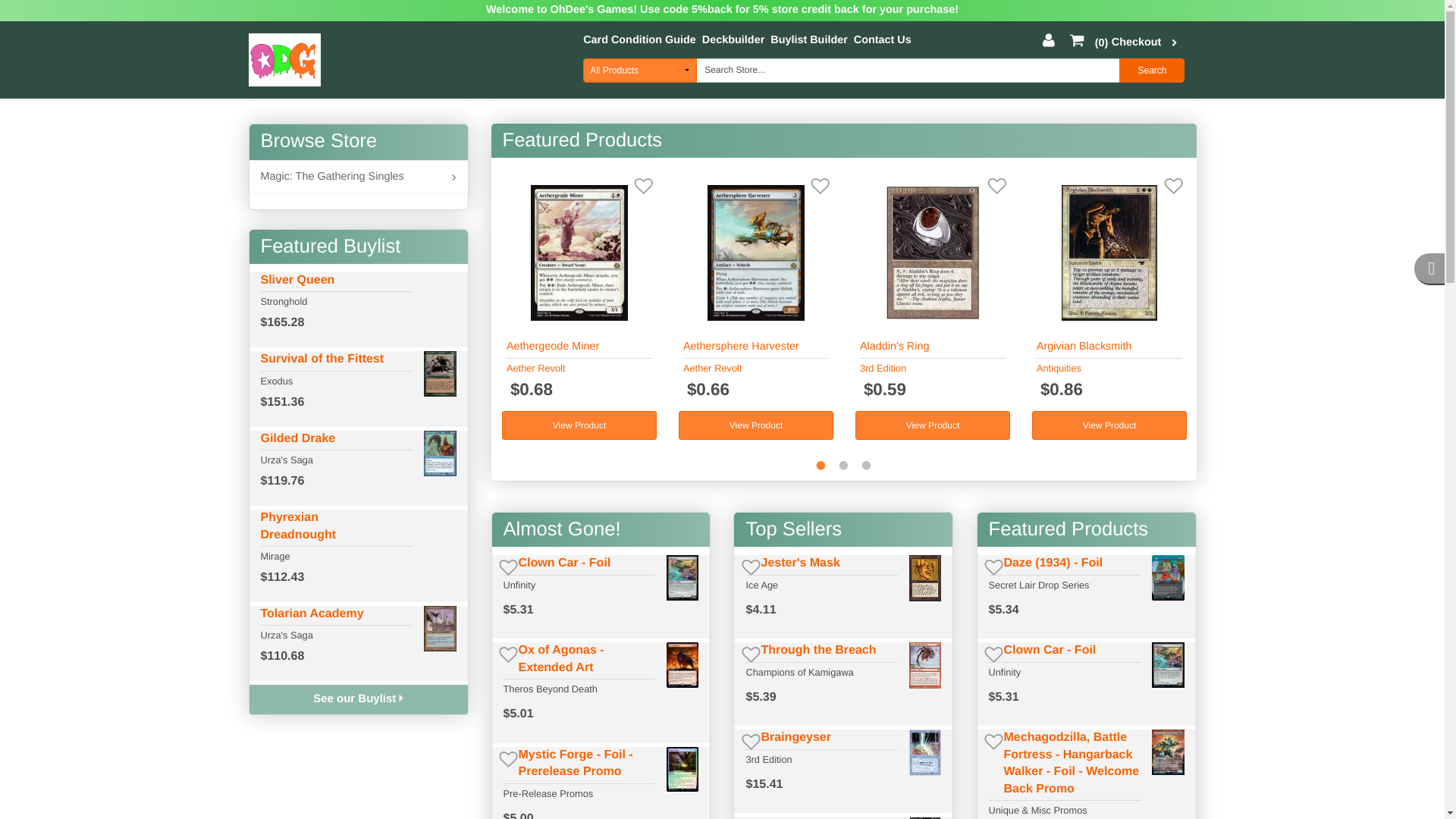This screenshot has height=819, width=1456.
Task: Open Aladdin's Ring card image
Action: [933, 253]
